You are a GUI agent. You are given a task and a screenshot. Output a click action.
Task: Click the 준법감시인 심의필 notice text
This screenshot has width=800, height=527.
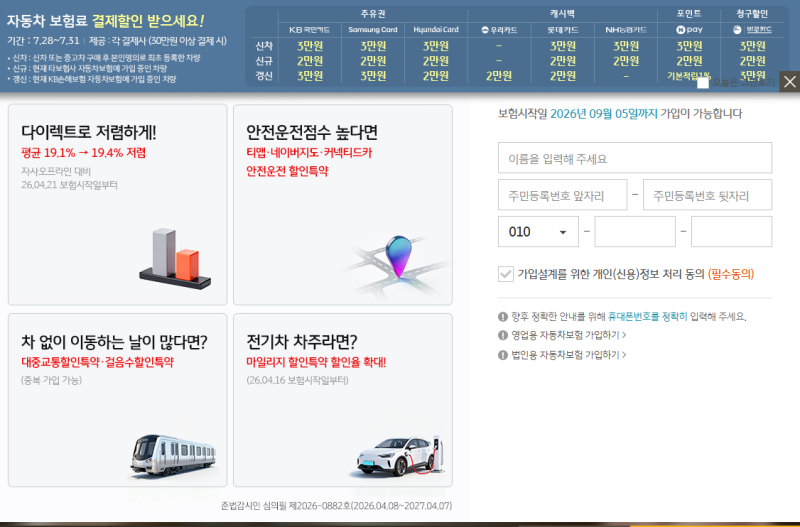[336, 506]
